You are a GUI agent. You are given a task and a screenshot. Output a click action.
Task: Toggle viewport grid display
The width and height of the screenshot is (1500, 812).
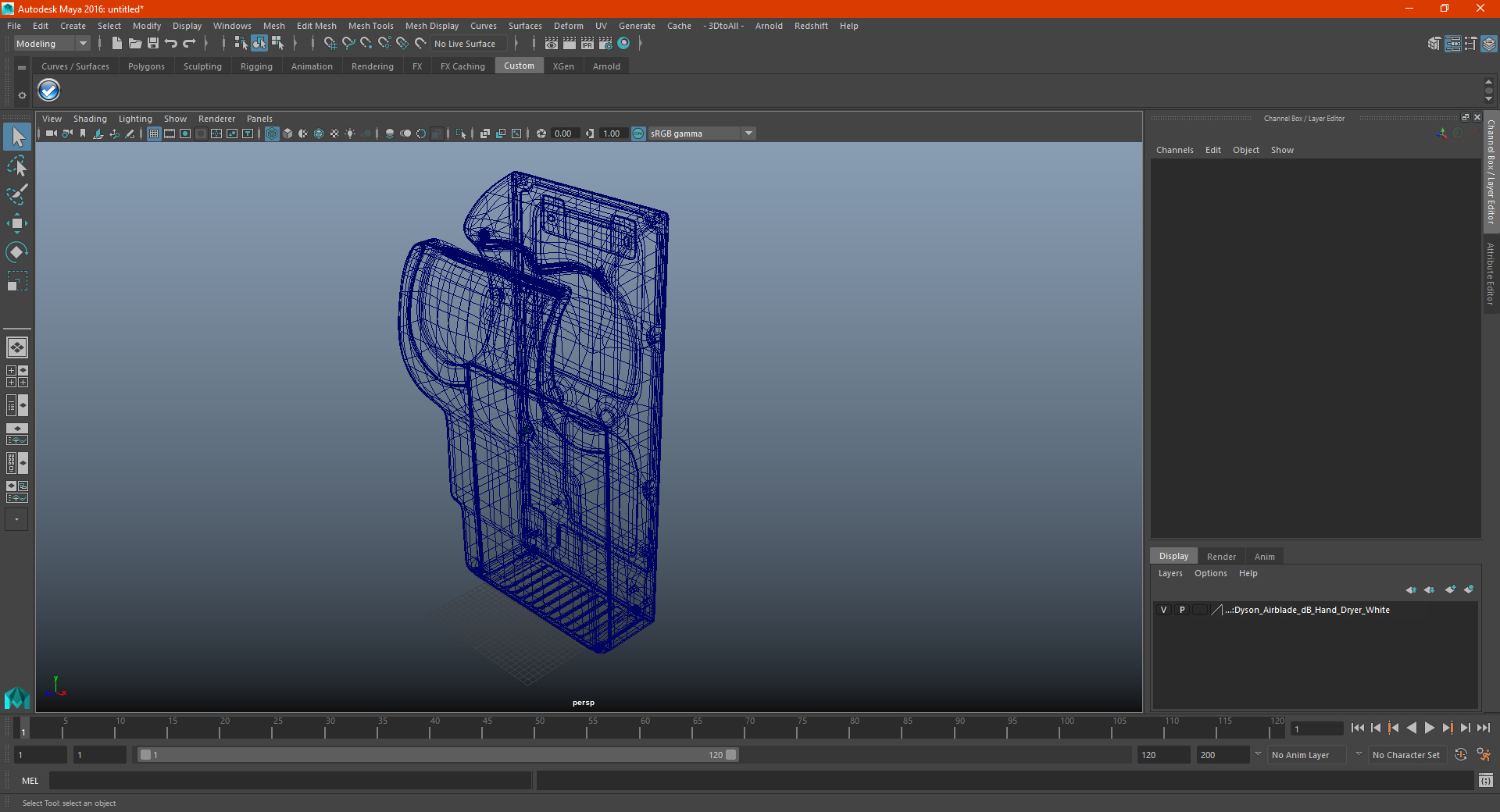pos(154,134)
